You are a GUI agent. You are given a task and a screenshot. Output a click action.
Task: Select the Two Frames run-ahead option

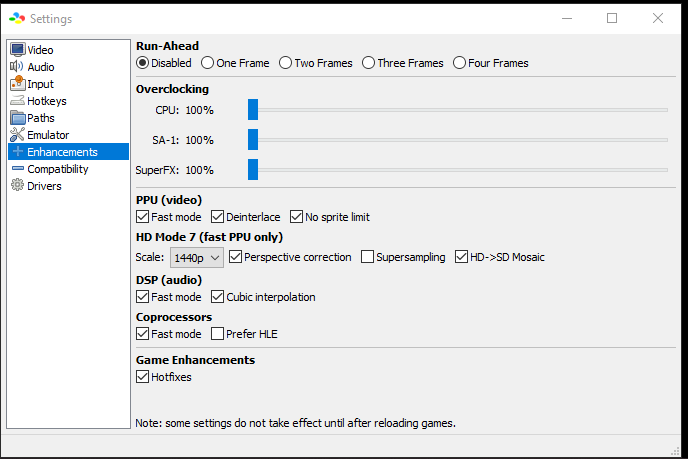pos(285,63)
